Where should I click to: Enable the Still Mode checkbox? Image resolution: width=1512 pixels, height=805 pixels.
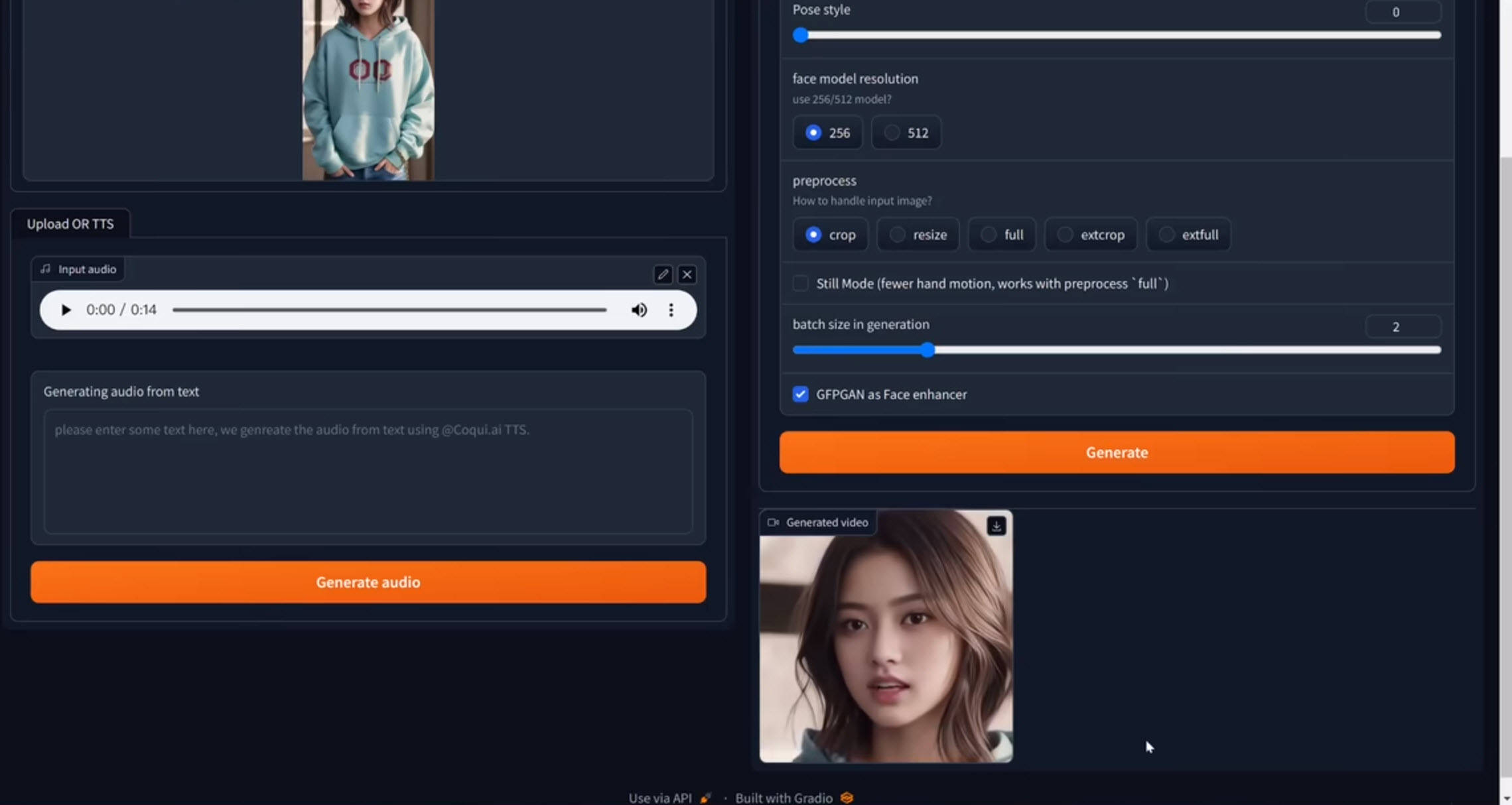click(x=801, y=284)
